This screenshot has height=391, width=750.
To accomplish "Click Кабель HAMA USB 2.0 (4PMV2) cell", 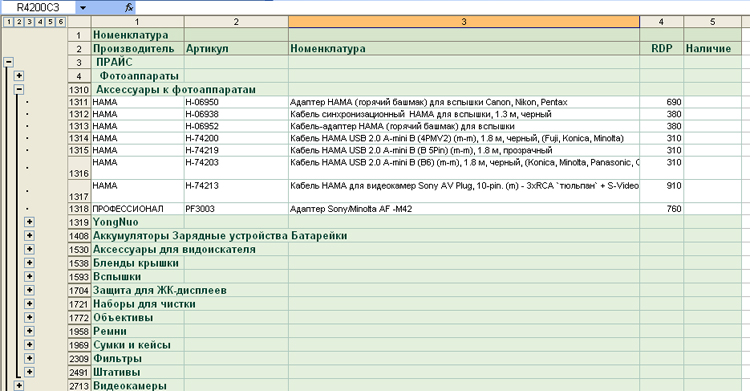I will click(464, 138).
